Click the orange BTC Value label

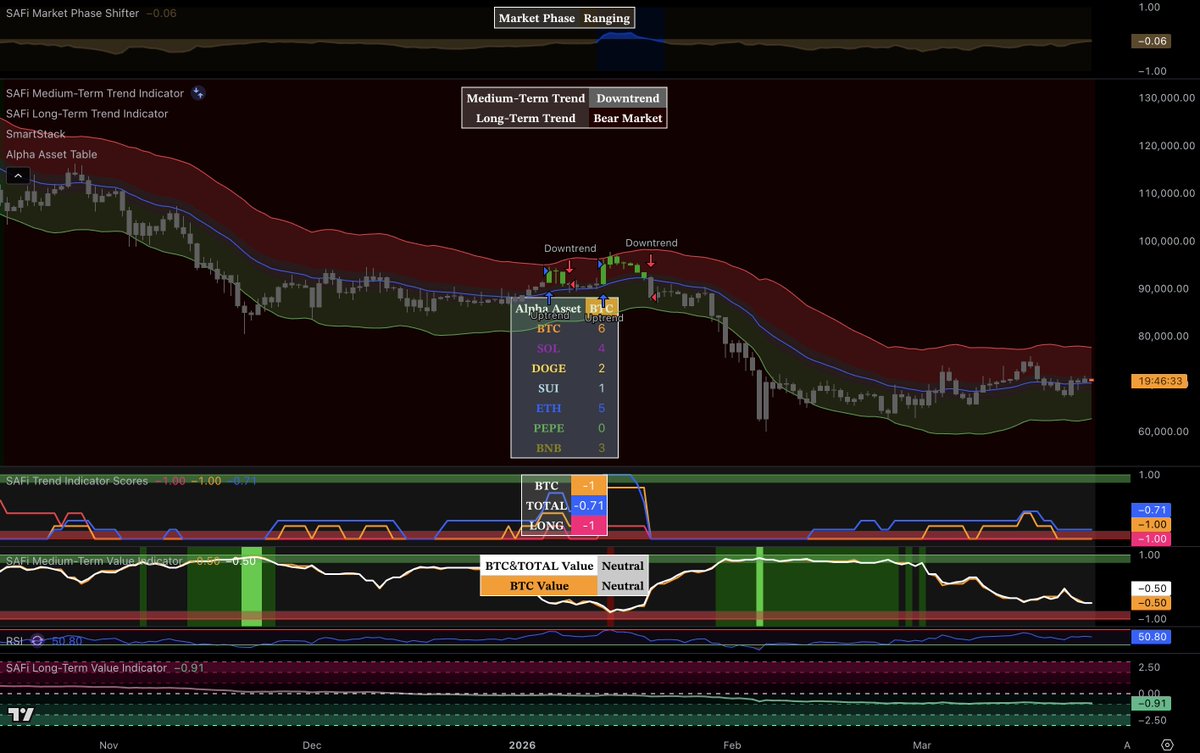pos(539,586)
